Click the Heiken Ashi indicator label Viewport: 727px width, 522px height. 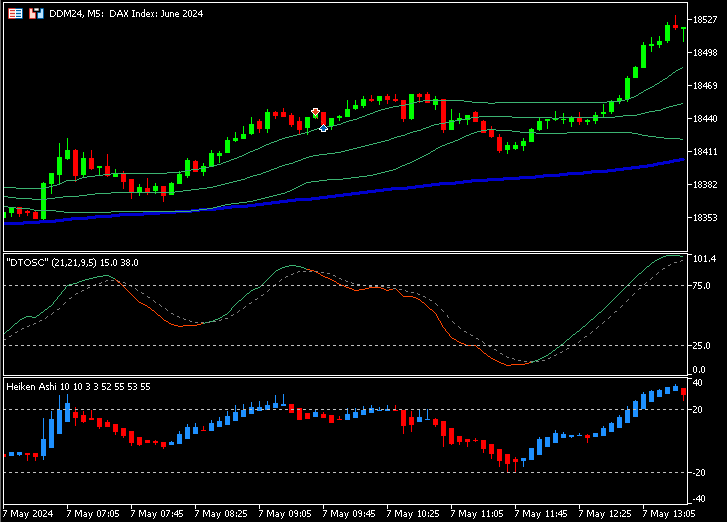click(78, 387)
